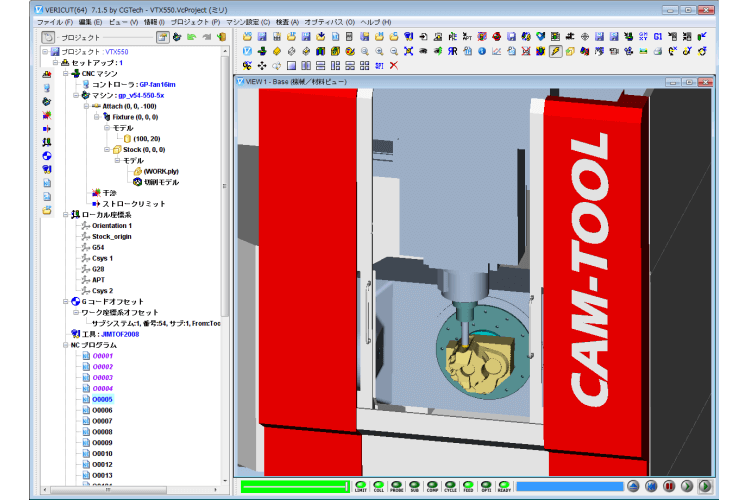Select the four views grid layout icon

[x=364, y=66]
